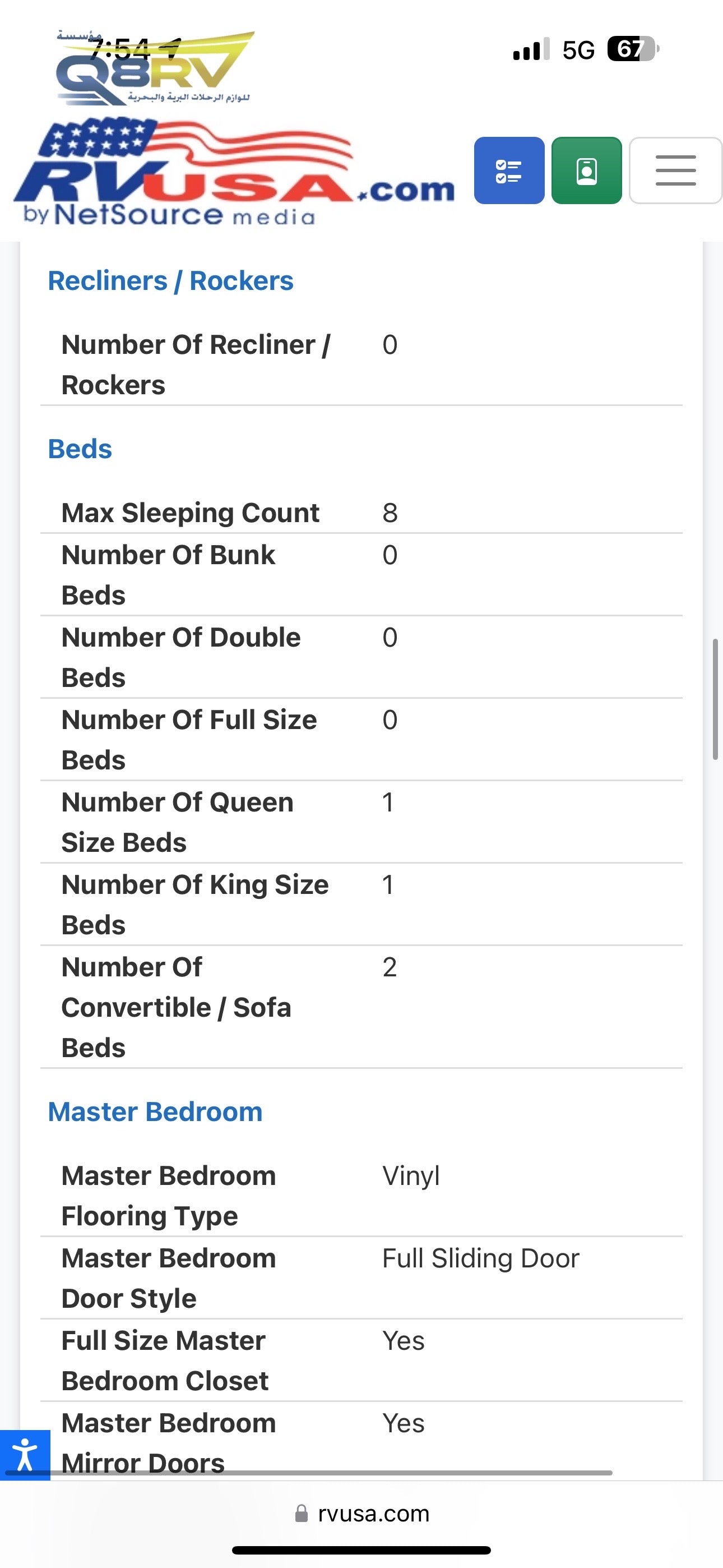Viewport: 723px width, 1568px height.
Task: Select the Max Sleeping Count row
Action: tap(361, 513)
